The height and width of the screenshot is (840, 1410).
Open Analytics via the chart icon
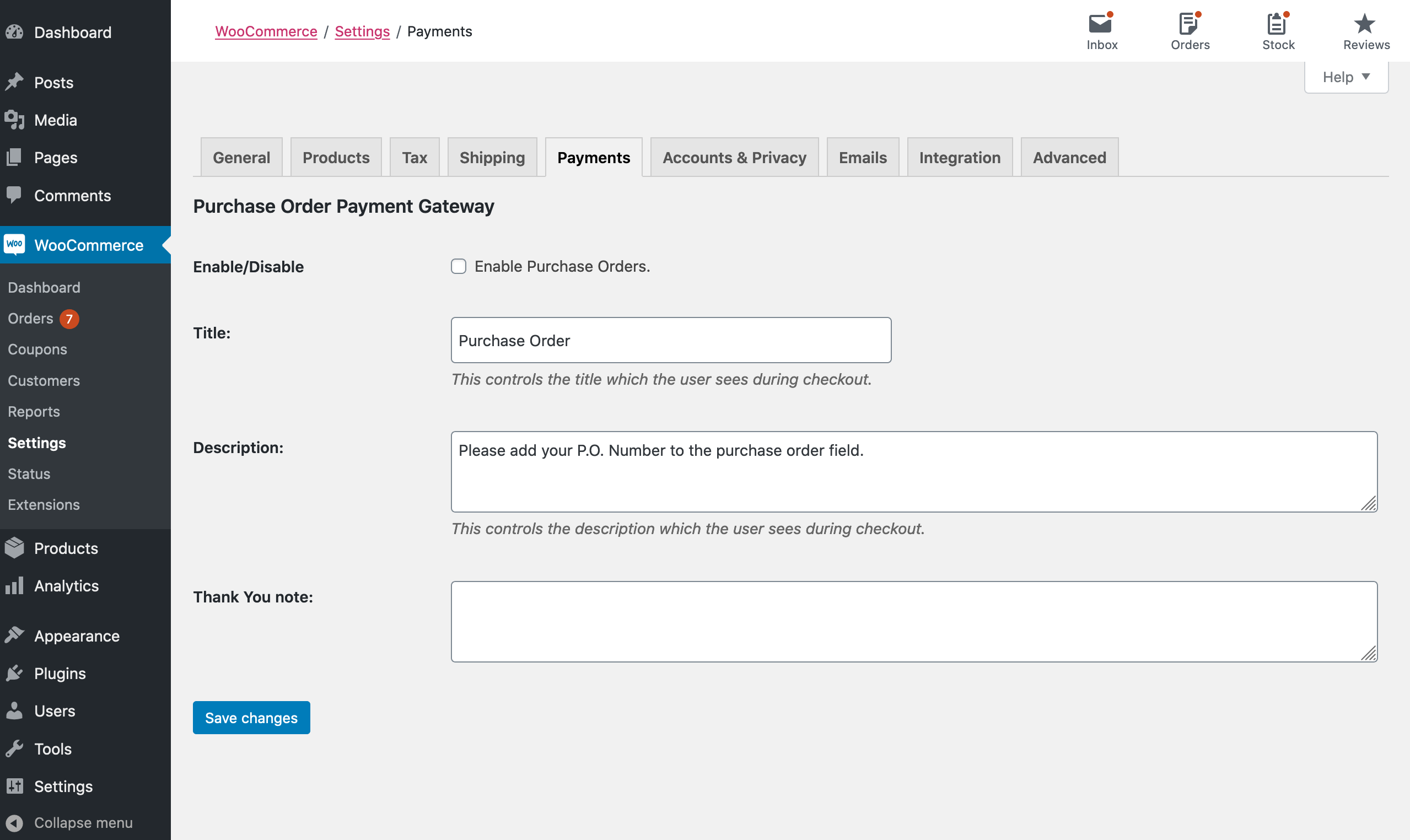(15, 586)
